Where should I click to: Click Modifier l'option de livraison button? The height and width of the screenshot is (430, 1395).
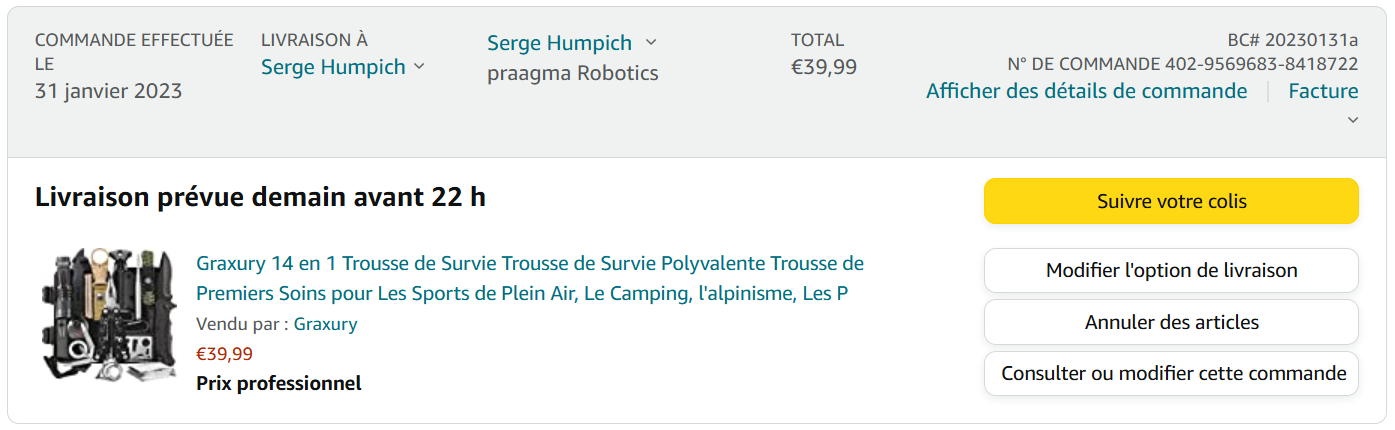click(1171, 270)
